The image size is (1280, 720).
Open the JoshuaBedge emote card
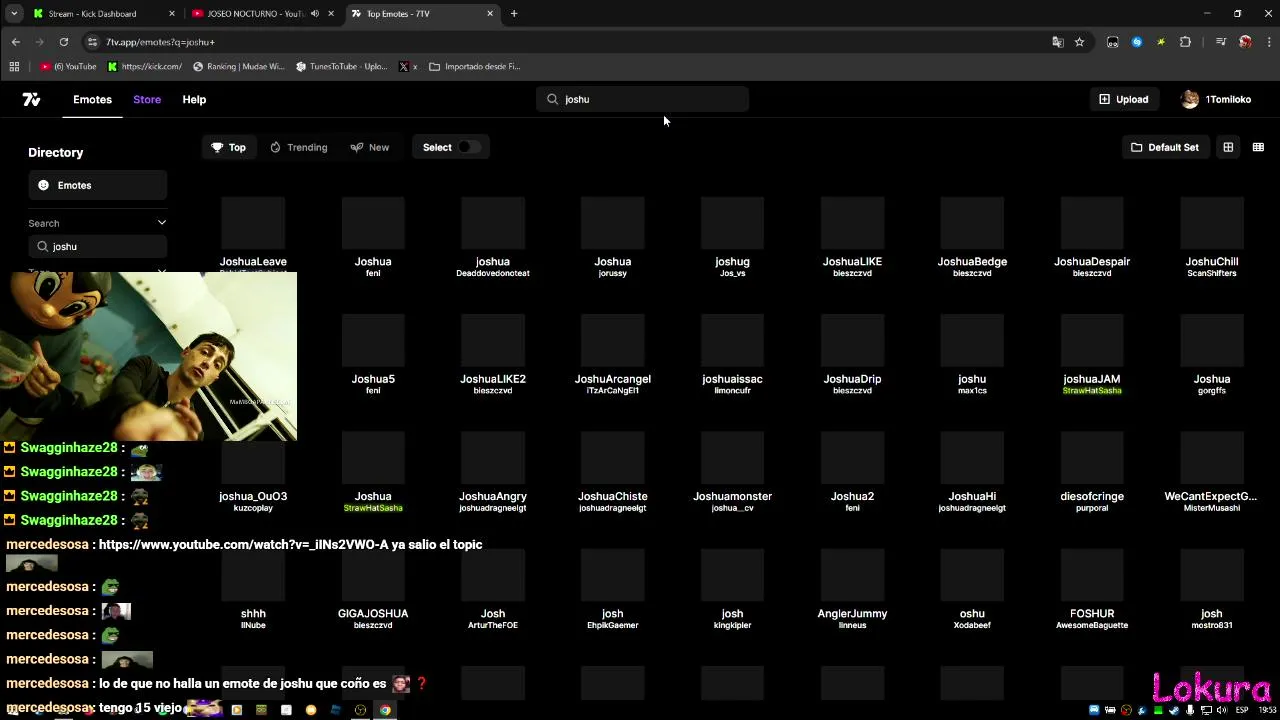(972, 236)
